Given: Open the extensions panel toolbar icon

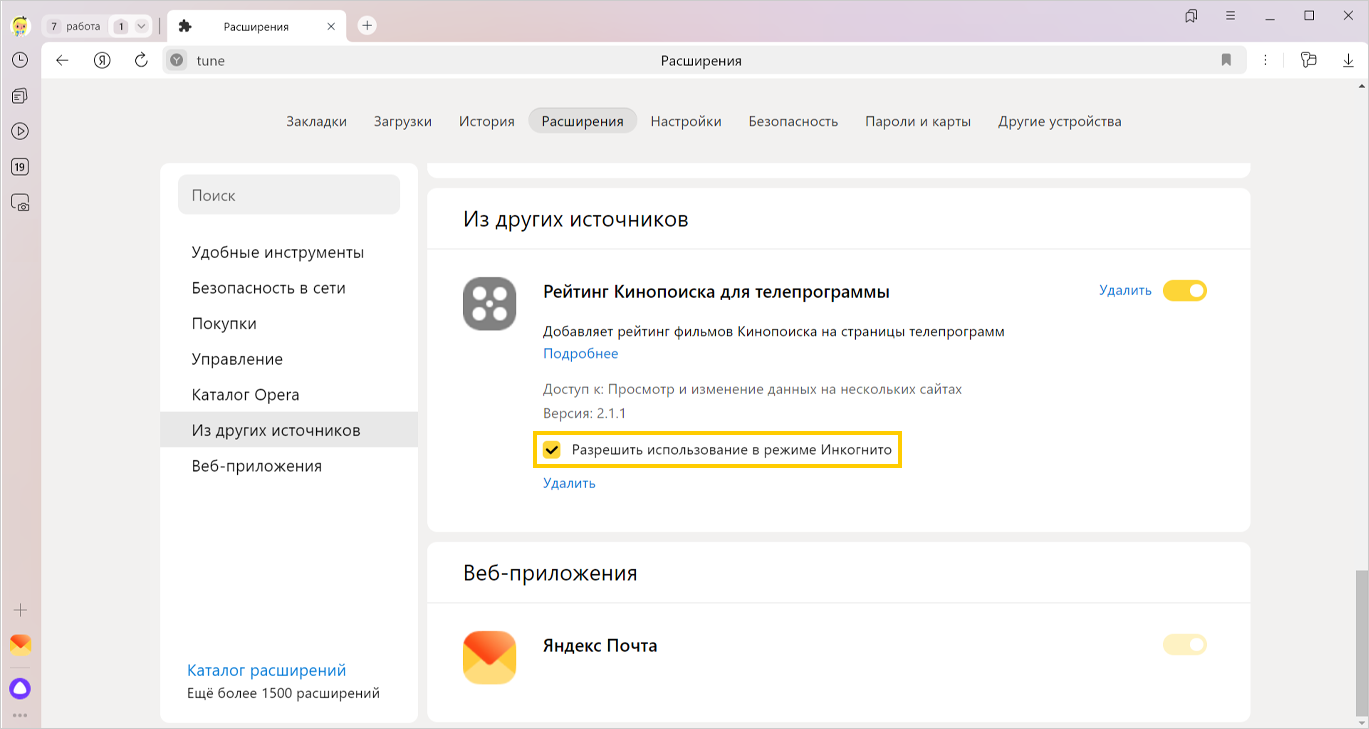Looking at the screenshot, I should pyautogui.click(x=1308, y=60).
